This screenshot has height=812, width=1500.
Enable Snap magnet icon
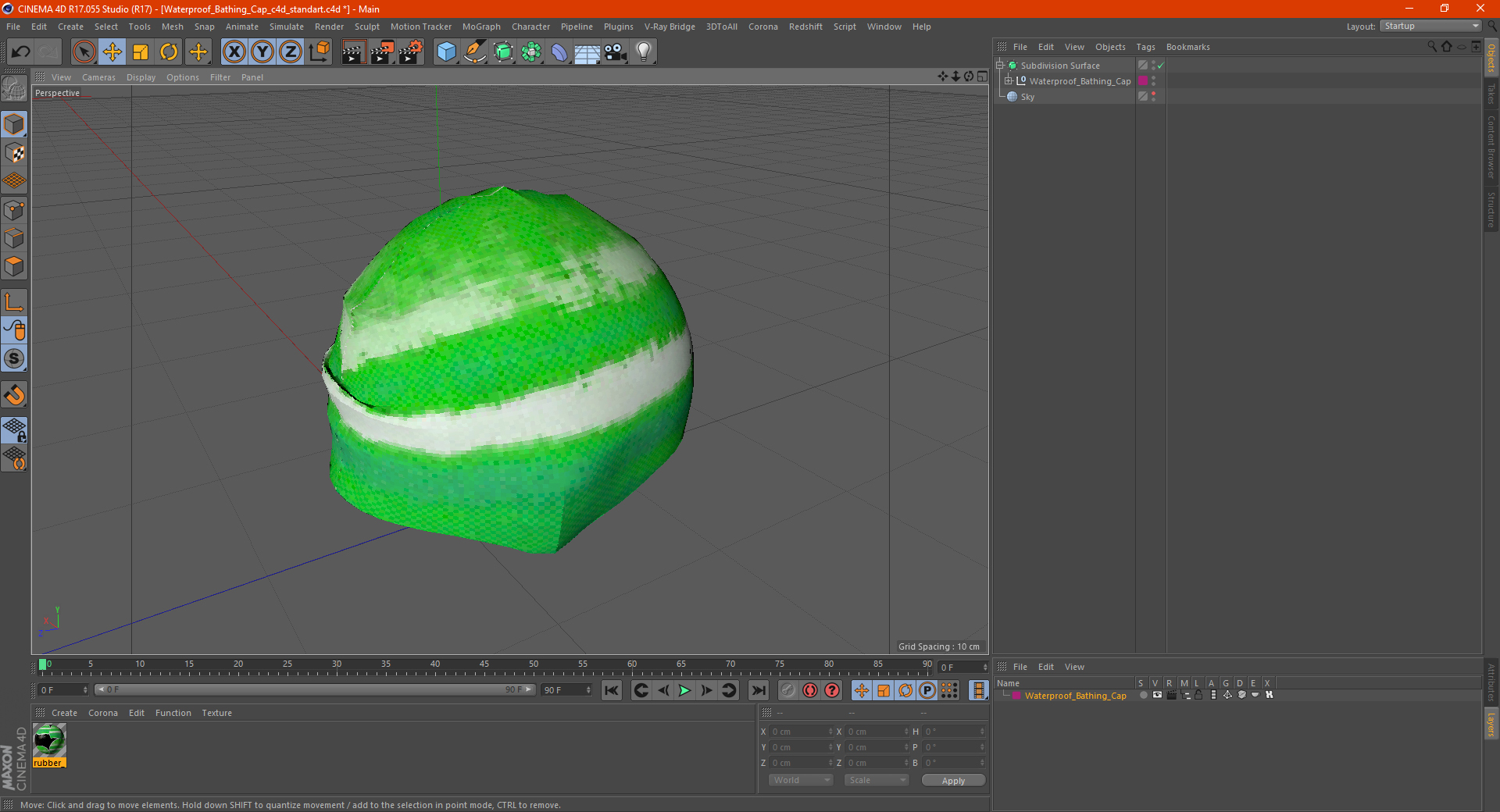(x=14, y=394)
